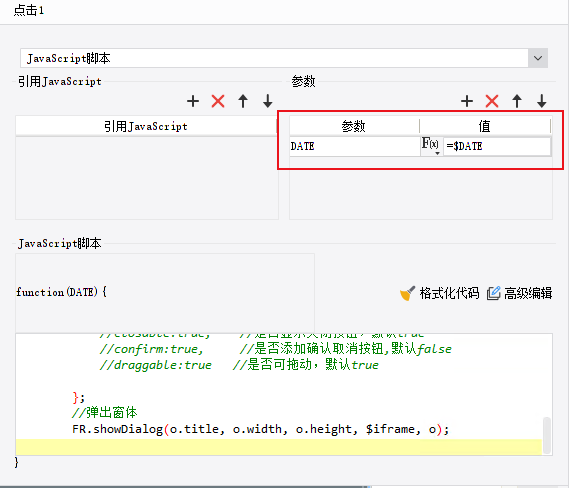Click the 格式化代码 format code button
The width and height of the screenshot is (569, 488).
[x=439, y=293]
